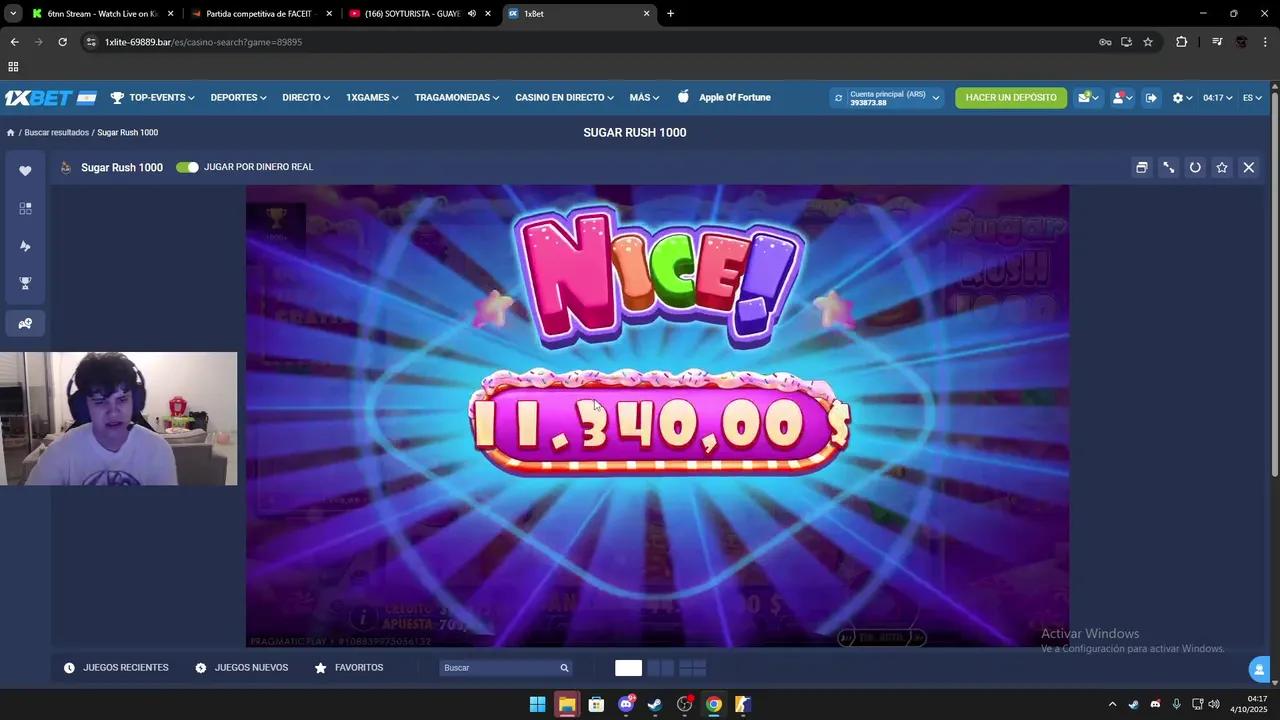Expand the game to fullscreen

(x=1168, y=168)
